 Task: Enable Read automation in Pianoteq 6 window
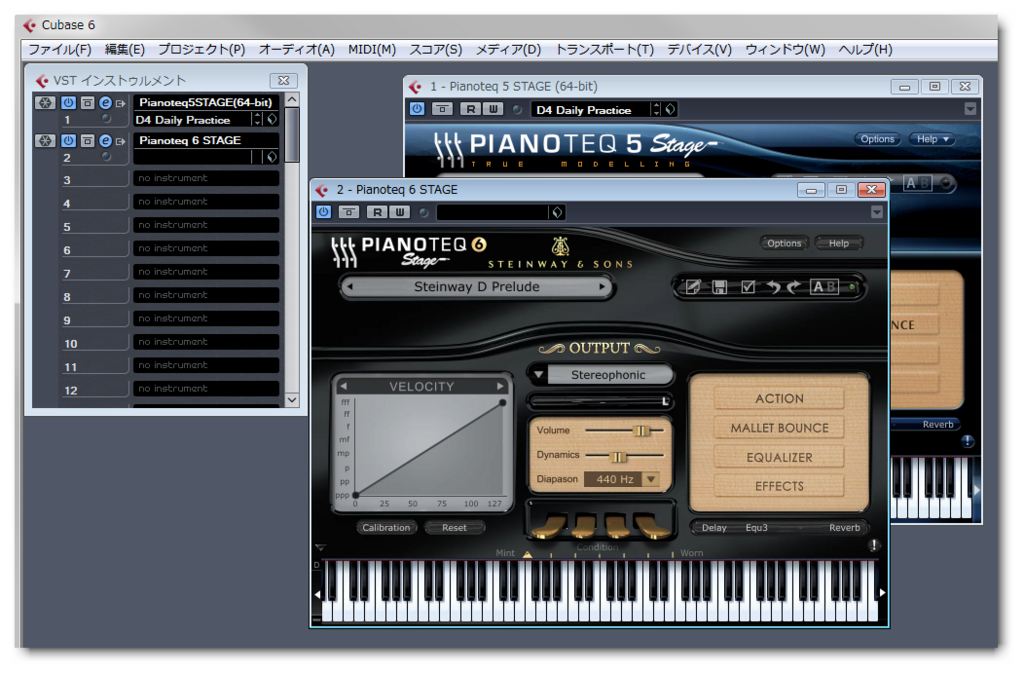[377, 212]
